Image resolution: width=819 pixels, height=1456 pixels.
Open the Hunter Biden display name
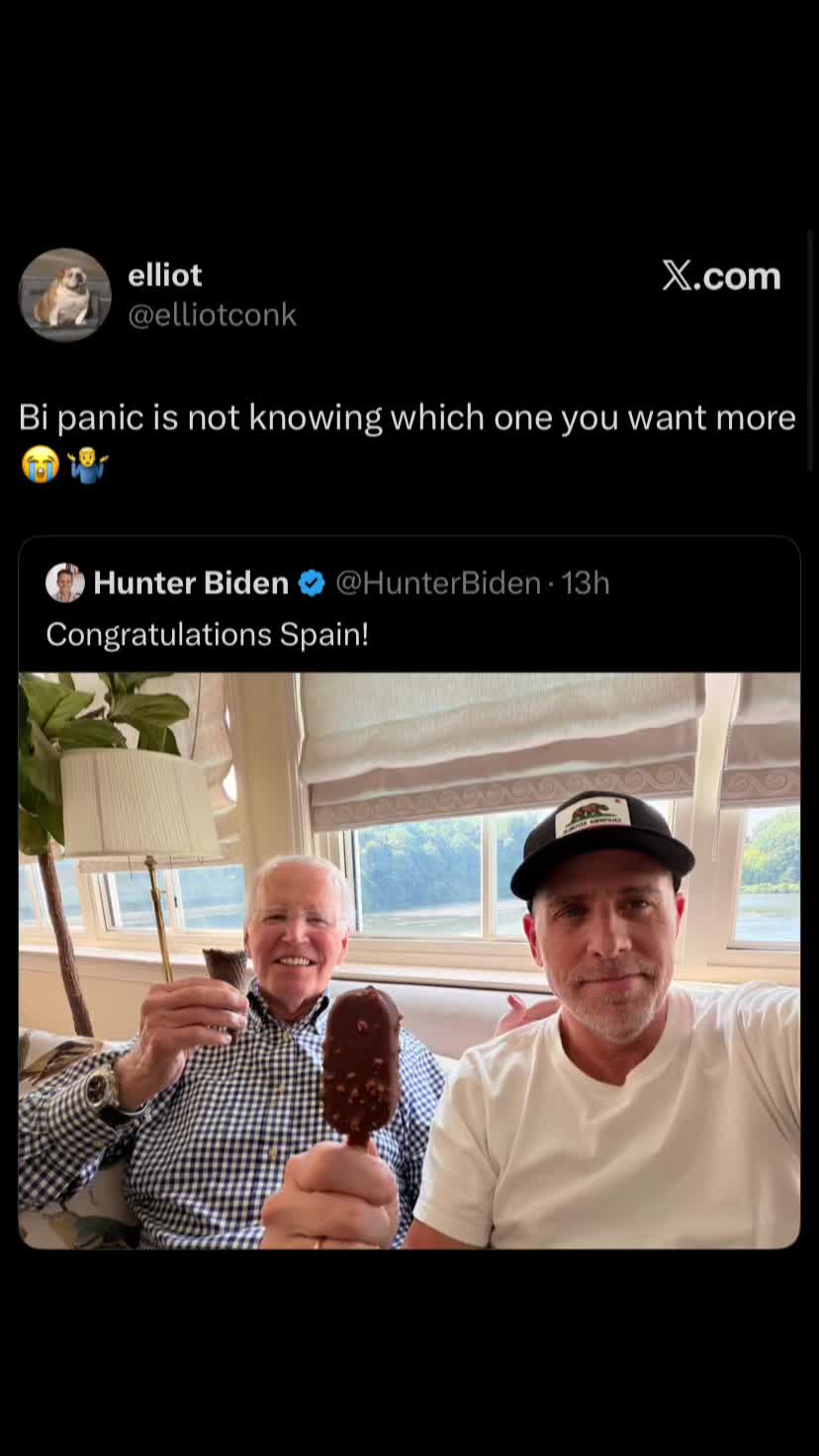click(x=191, y=584)
